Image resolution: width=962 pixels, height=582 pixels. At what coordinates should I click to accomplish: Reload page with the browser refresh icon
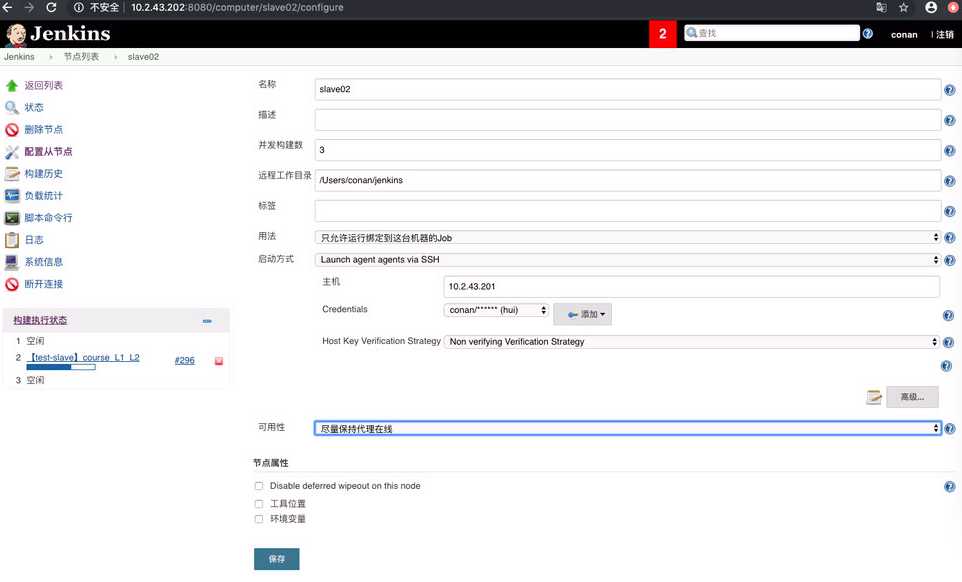tap(51, 7)
